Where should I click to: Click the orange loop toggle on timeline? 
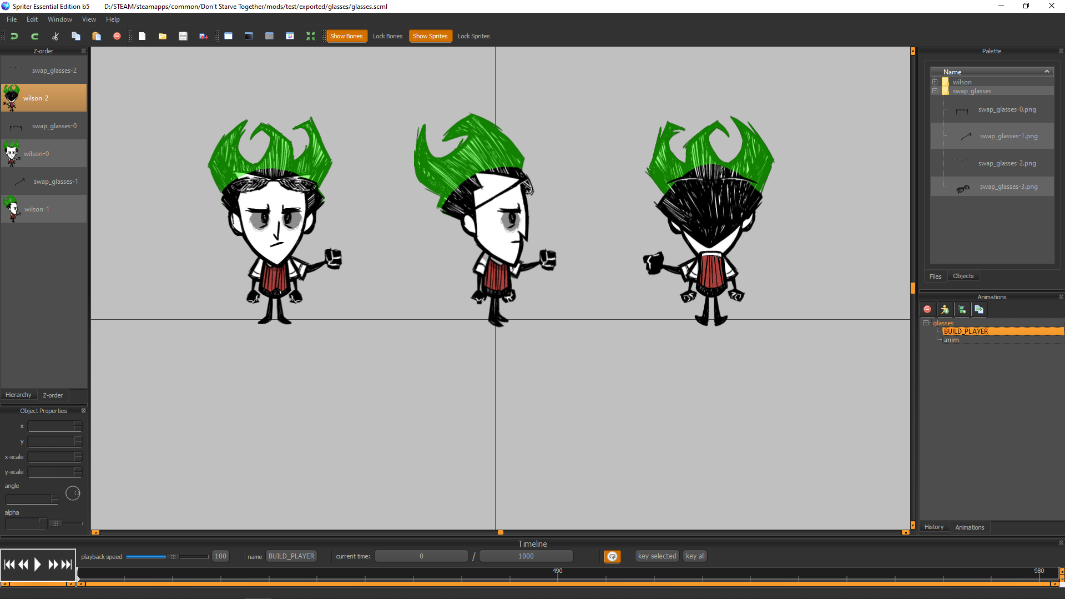point(612,556)
